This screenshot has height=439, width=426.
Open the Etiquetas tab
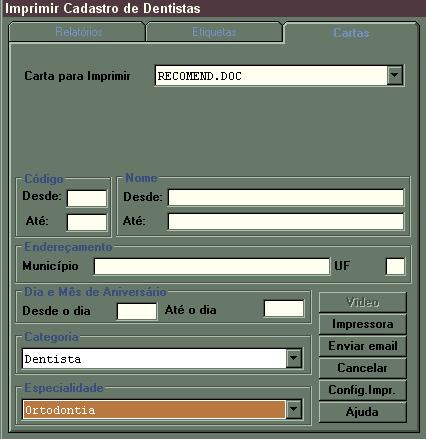coord(214,32)
